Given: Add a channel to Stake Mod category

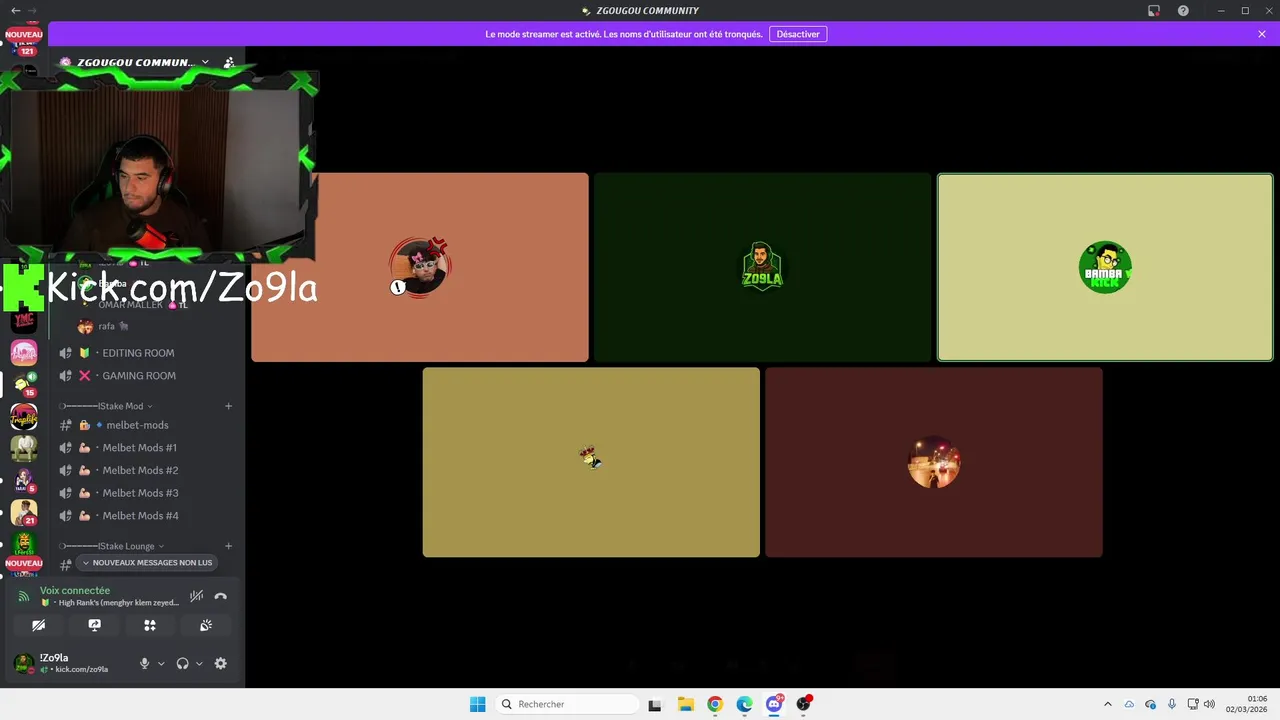Looking at the screenshot, I should point(229,406).
